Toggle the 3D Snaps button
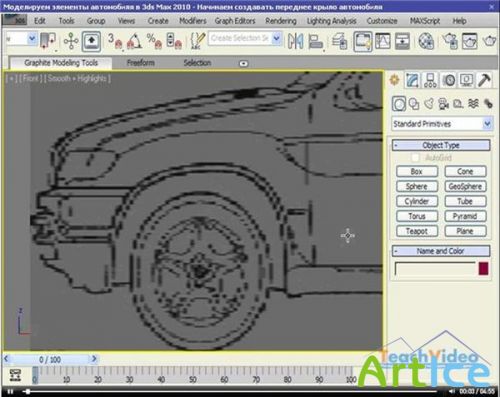Image resolution: width=500 pixels, height=397 pixels. tap(115, 41)
